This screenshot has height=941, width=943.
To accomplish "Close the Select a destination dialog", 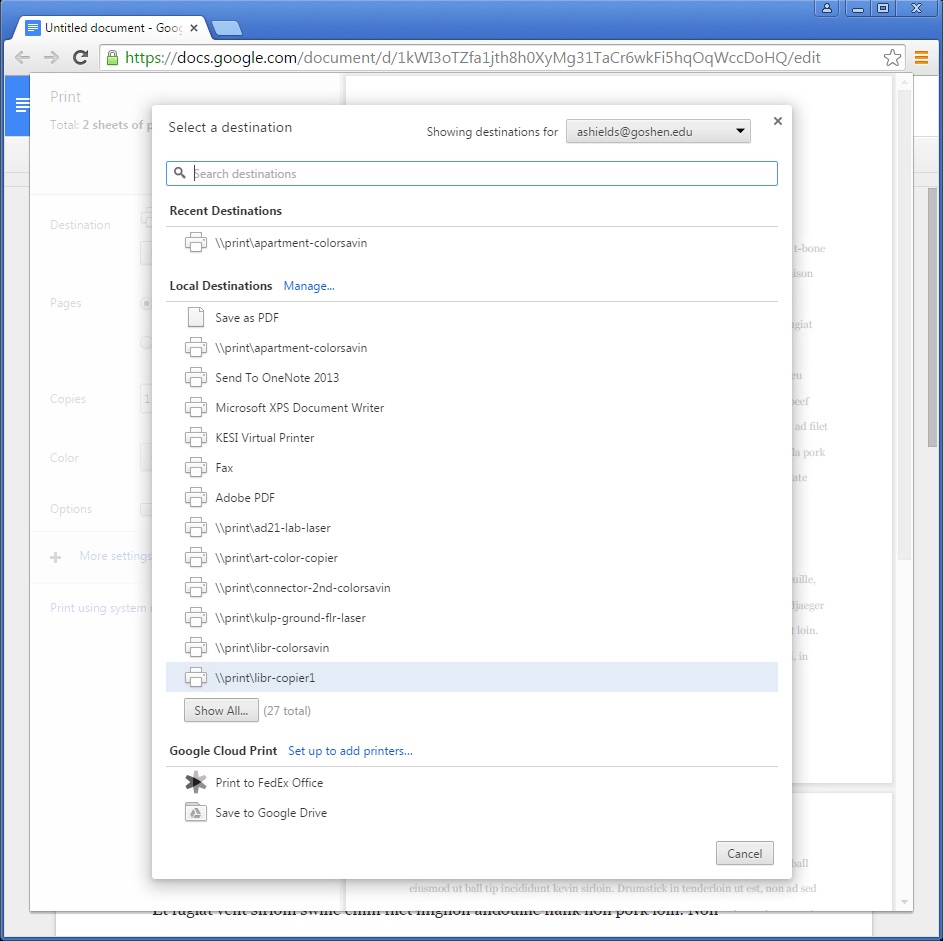I will (x=778, y=121).
